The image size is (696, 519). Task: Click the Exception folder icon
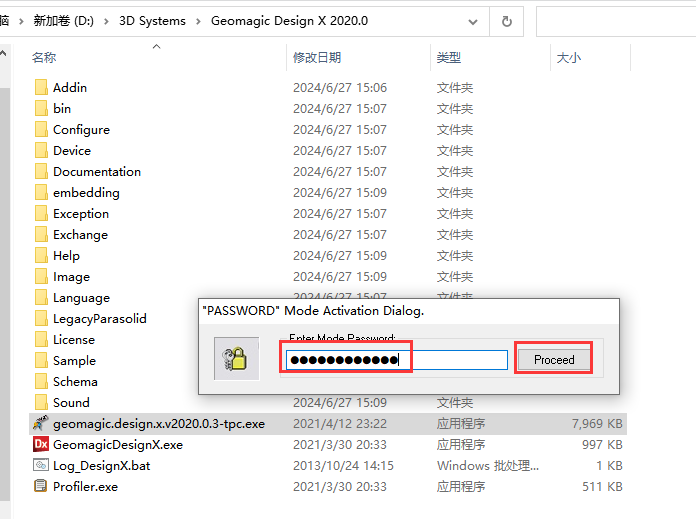[41, 214]
